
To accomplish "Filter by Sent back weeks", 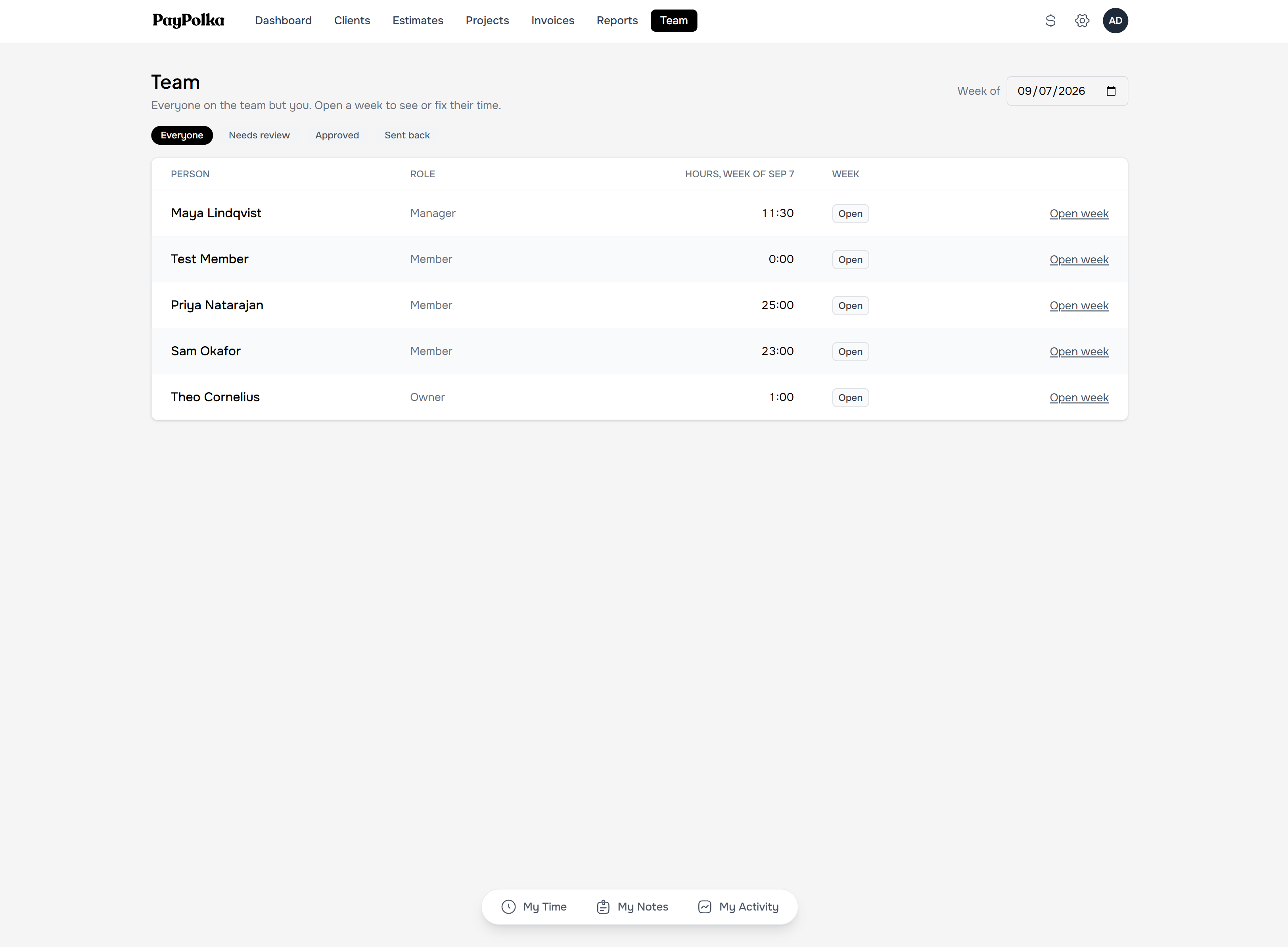I will pyautogui.click(x=407, y=135).
